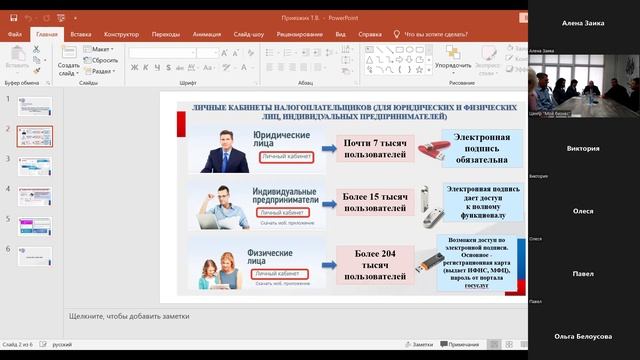Open the spell-check icon in the status bar
The image size is (640, 360).
click(x=43, y=344)
